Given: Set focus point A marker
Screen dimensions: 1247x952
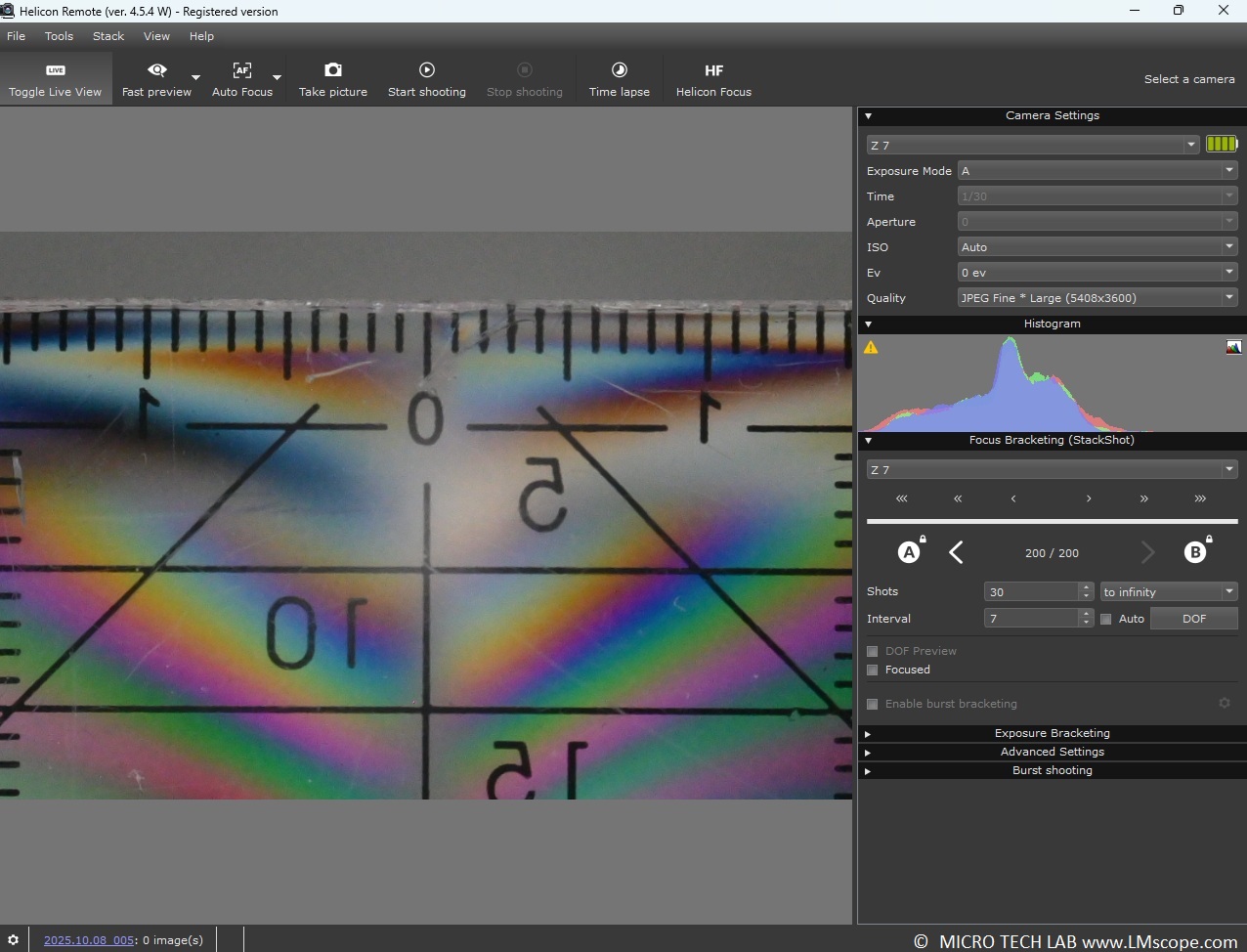Looking at the screenshot, I should (909, 552).
